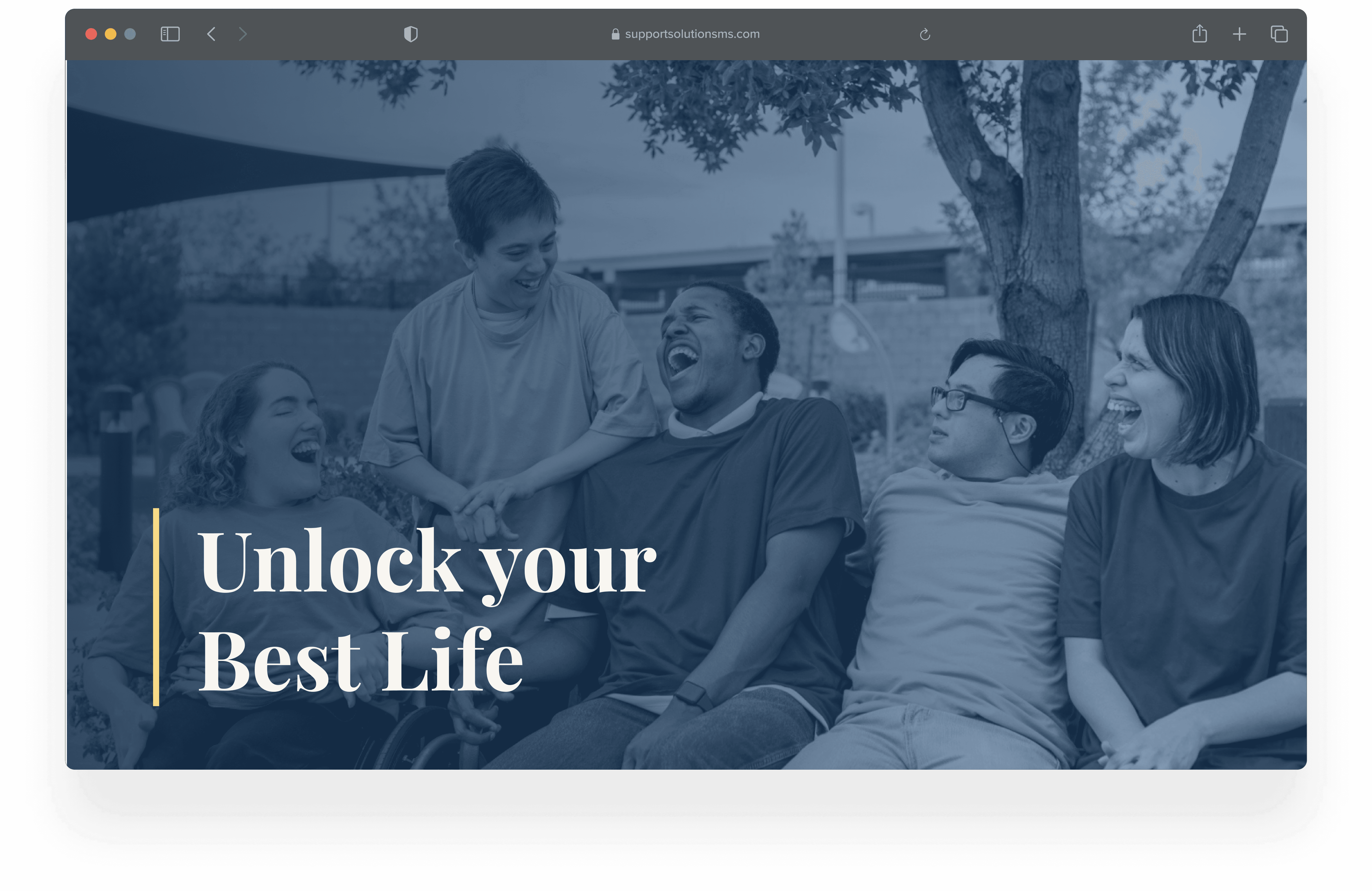1372x891 pixels.
Task: Go back to the previous page
Action: coord(212,34)
